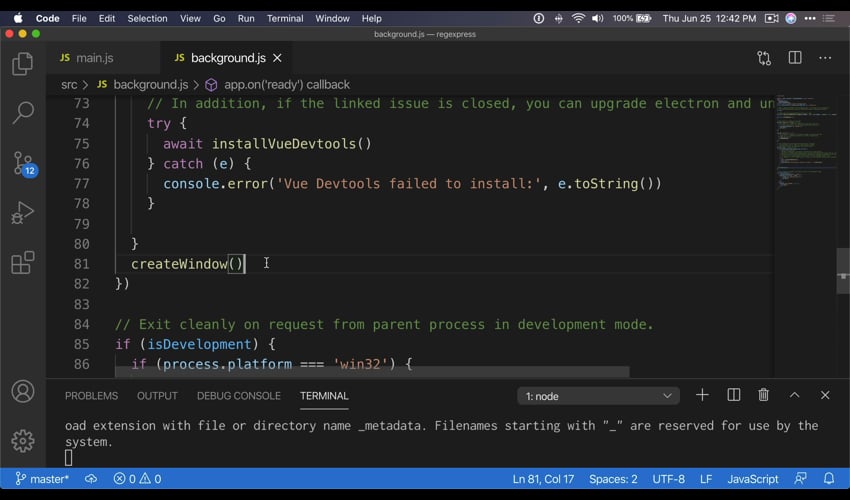The image size is (850, 500).
Task: Click the editor horizontal scrollbar
Action: point(372,372)
